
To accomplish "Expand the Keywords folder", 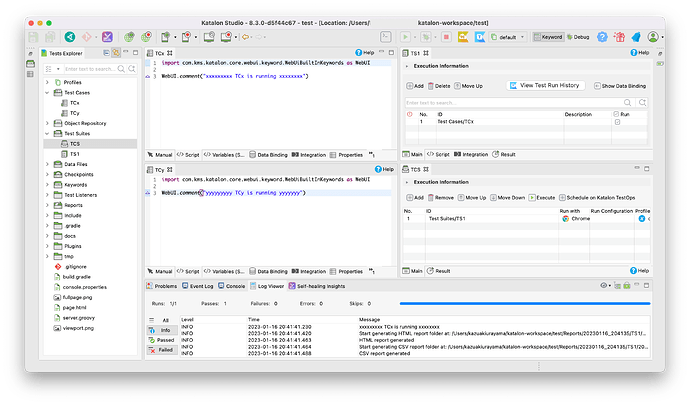I will [47, 185].
